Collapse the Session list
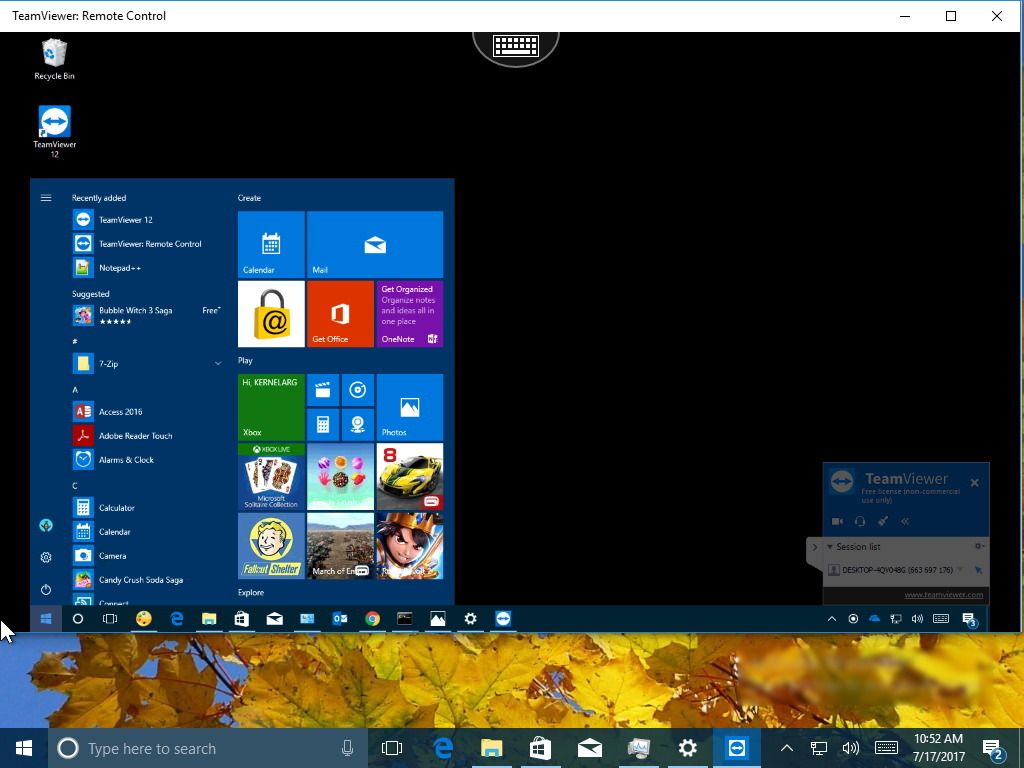The width and height of the screenshot is (1024, 768). point(830,546)
